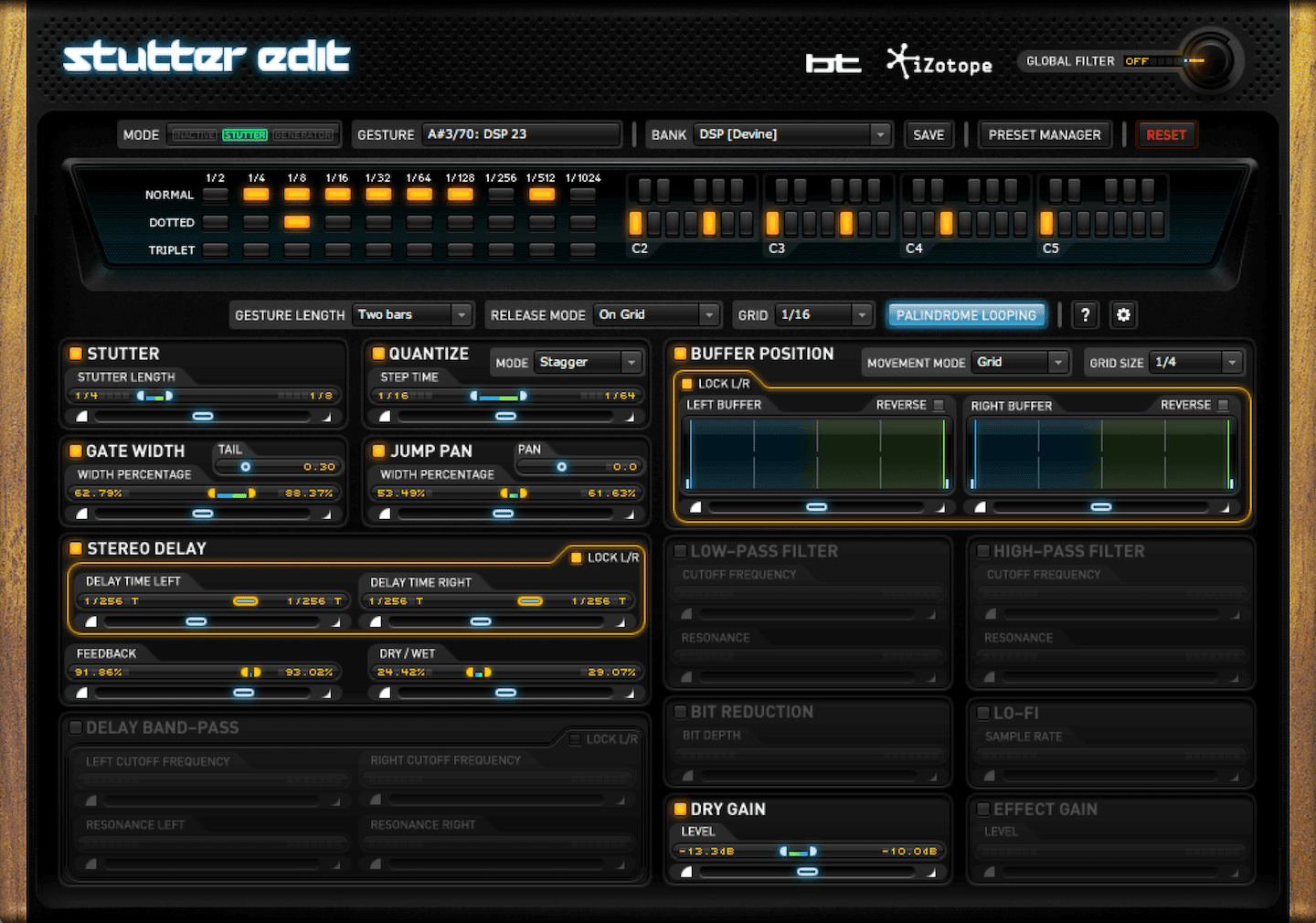Toggle the Dotted 1/8 note value button
This screenshot has width=1316, height=923.
[x=297, y=222]
